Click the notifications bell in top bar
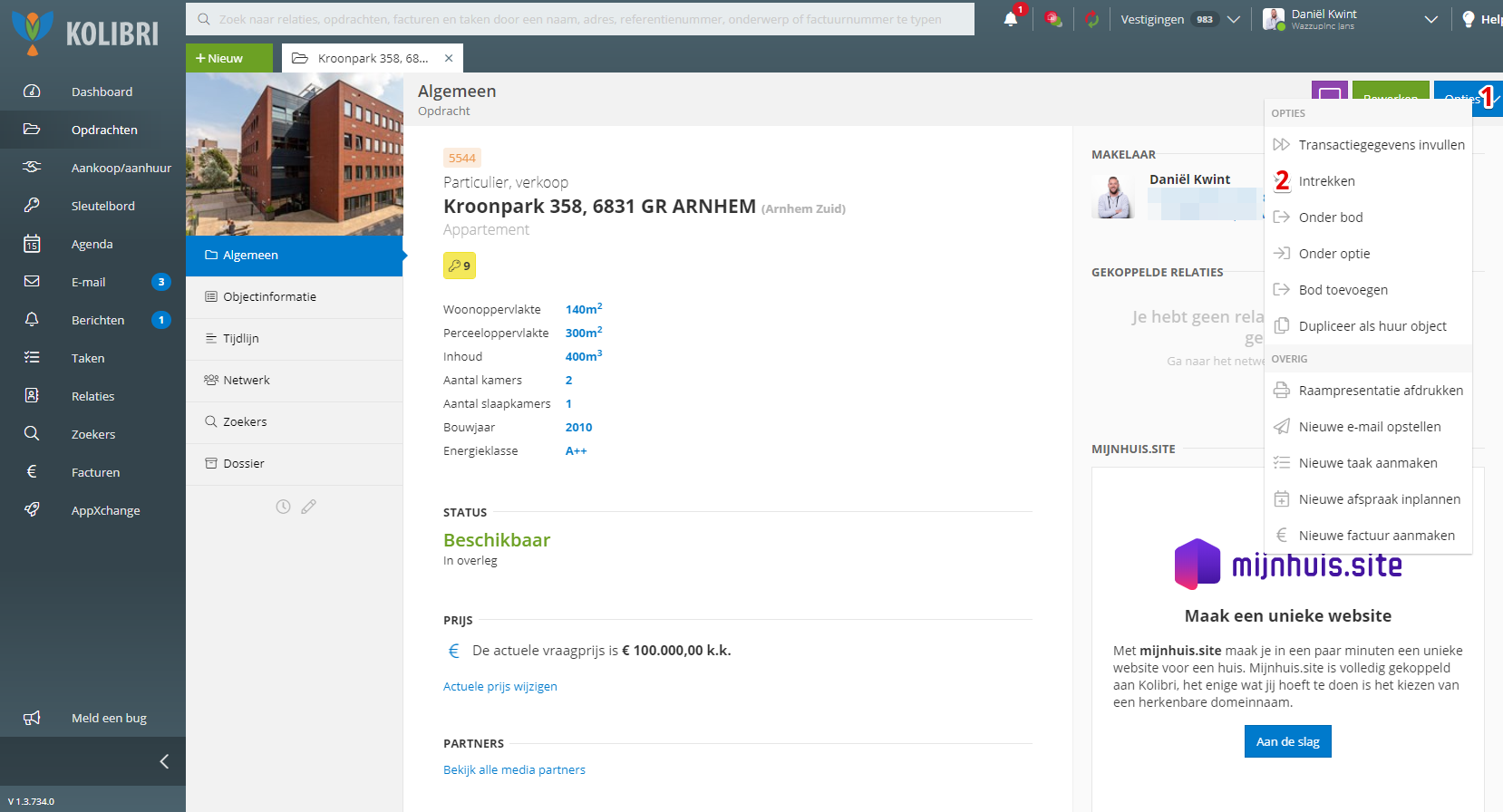Viewport: 1503px width, 812px height. [1011, 19]
